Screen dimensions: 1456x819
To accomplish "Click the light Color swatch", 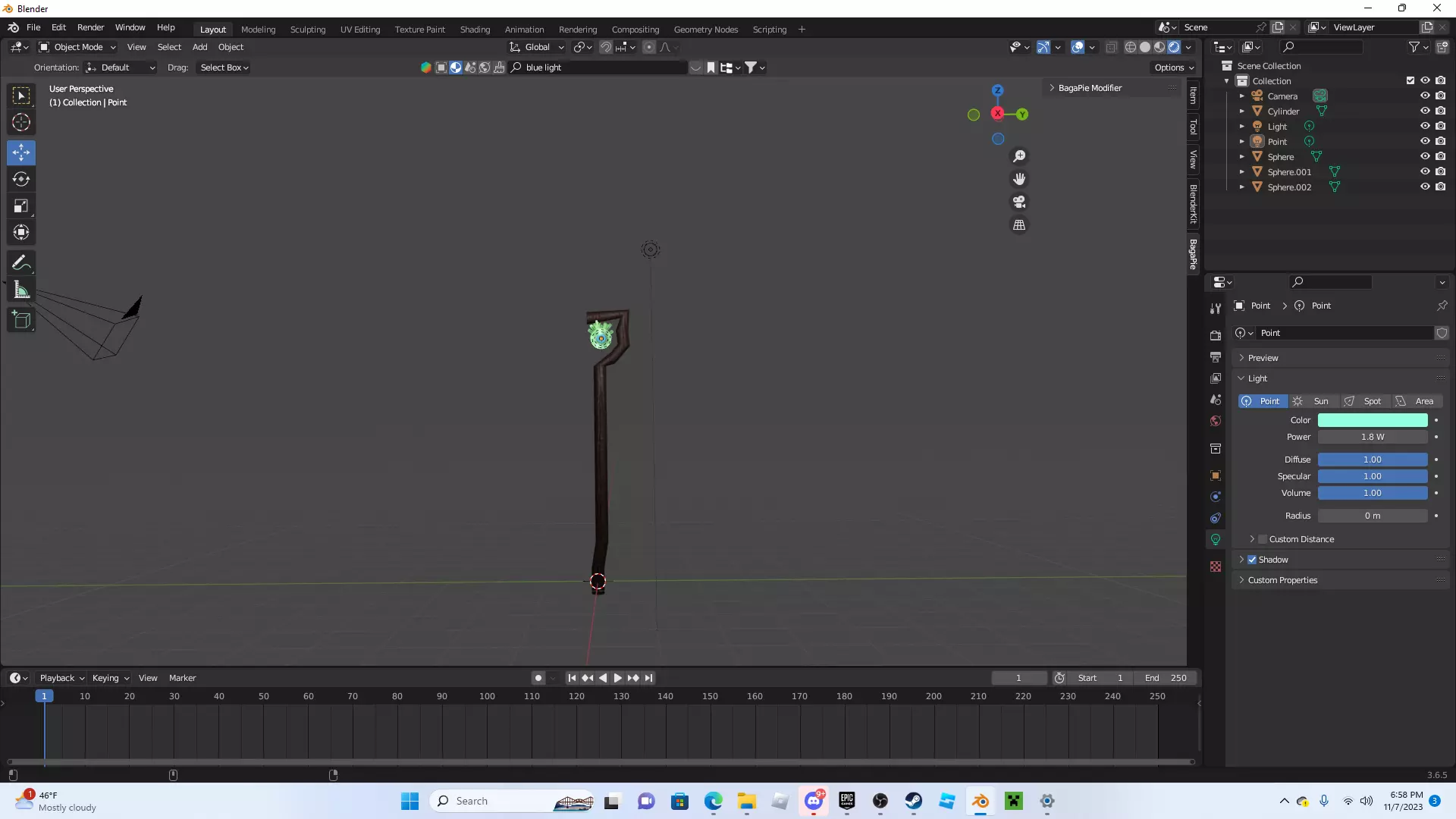I will pos(1373,420).
